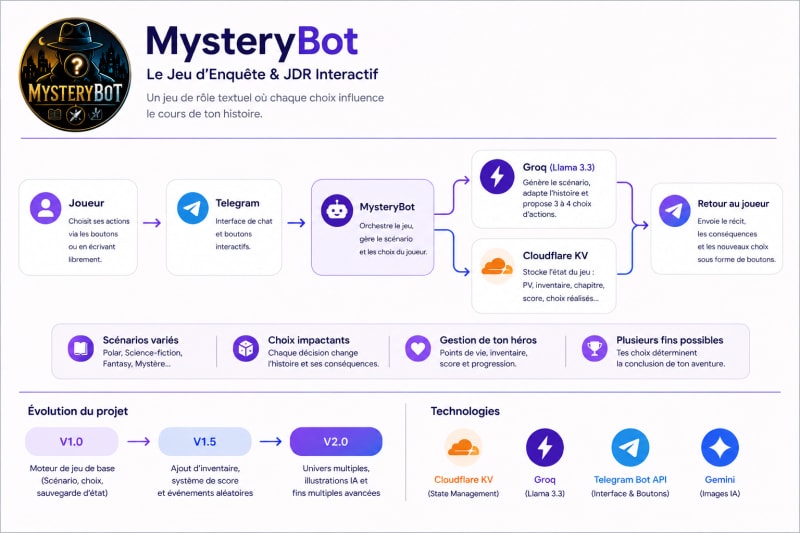Click the Cloudflare icon under Technologies
800x533 pixels.
click(x=463, y=448)
